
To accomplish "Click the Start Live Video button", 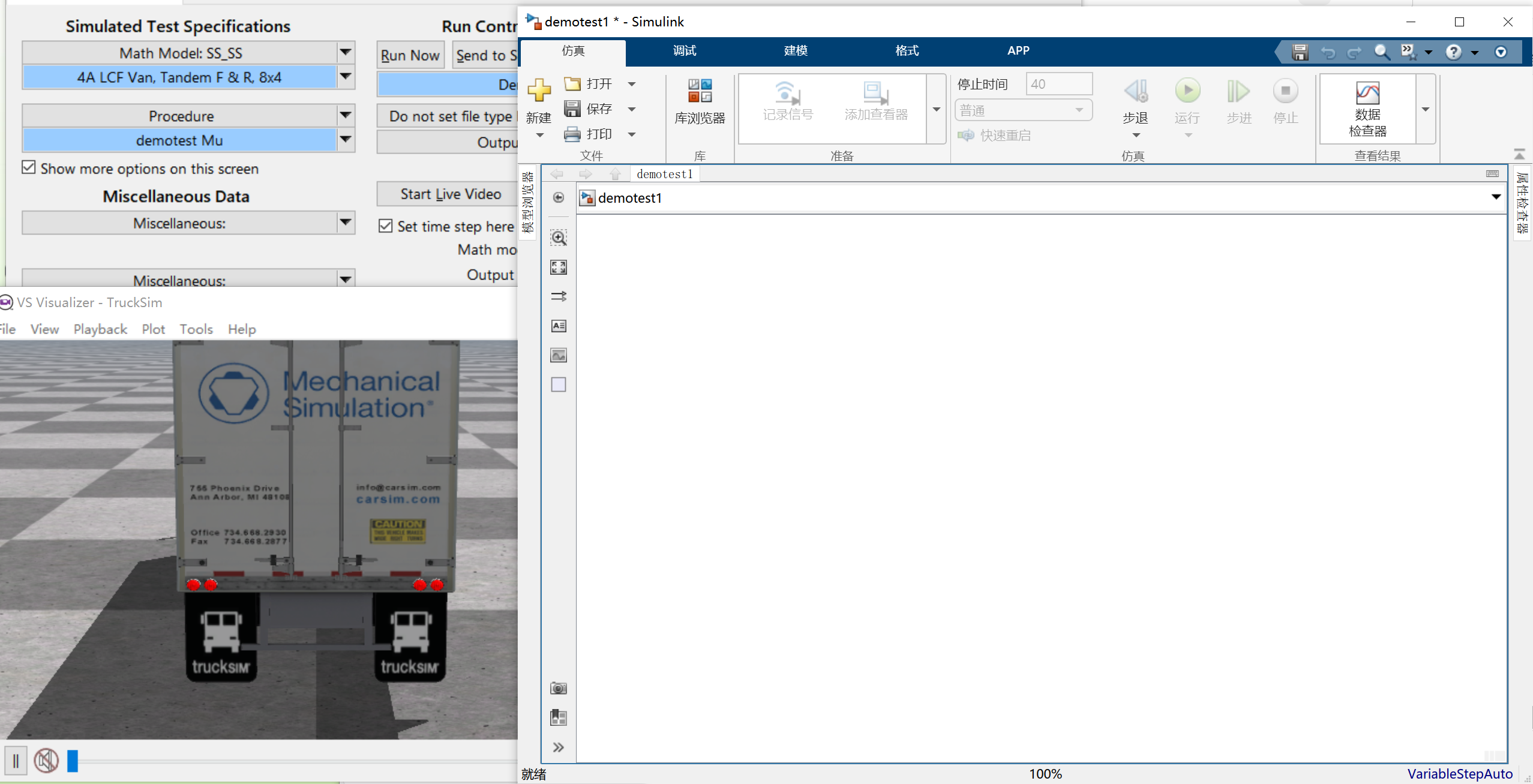I will [447, 194].
